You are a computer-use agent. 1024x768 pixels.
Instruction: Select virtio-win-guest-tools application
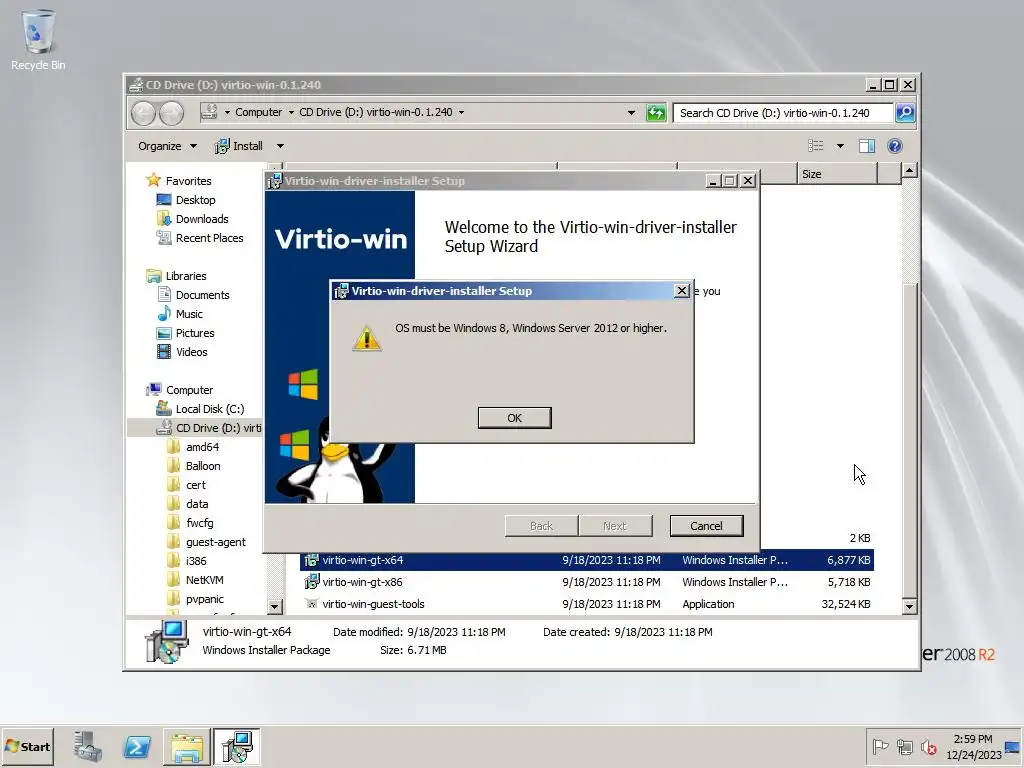pos(587,604)
